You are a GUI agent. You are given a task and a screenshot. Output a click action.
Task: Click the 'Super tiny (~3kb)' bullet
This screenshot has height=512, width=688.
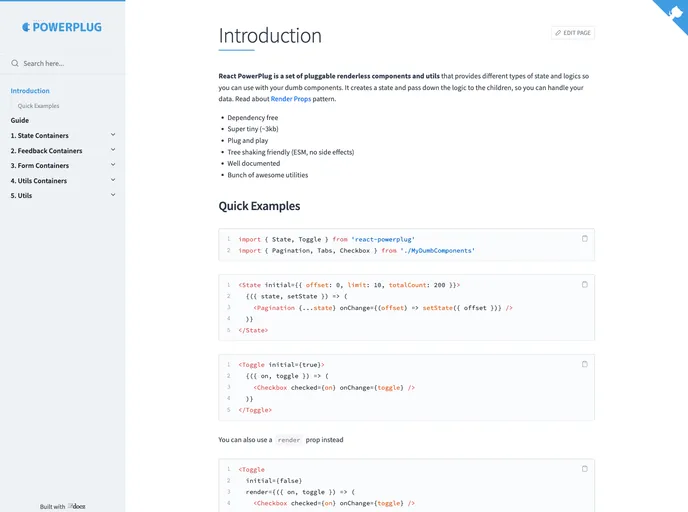pyautogui.click(x=253, y=129)
